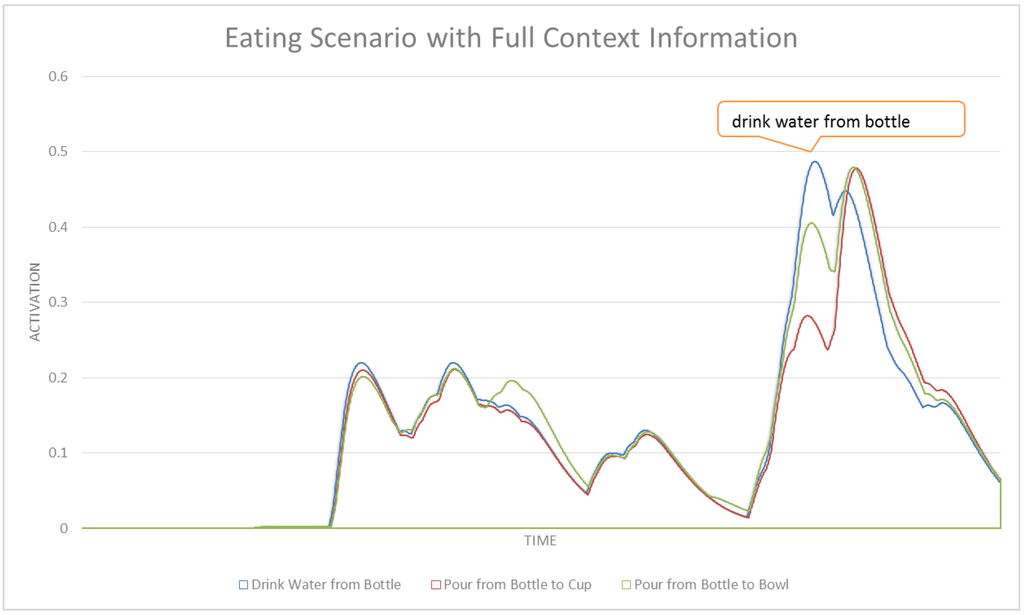This screenshot has width=1024, height=615.
Task: Click the green Pour to Bowl legend marker
Action: (626, 584)
